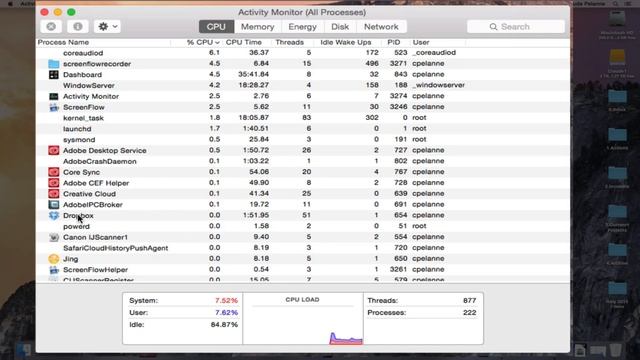Sort by CPU Time column
The height and width of the screenshot is (360, 640).
tap(244, 42)
